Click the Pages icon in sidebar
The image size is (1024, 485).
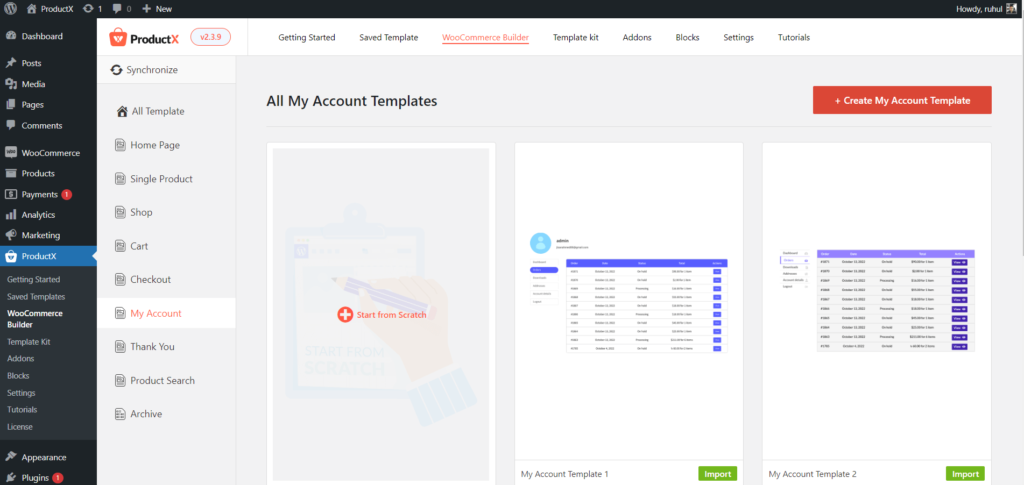[x=11, y=104]
